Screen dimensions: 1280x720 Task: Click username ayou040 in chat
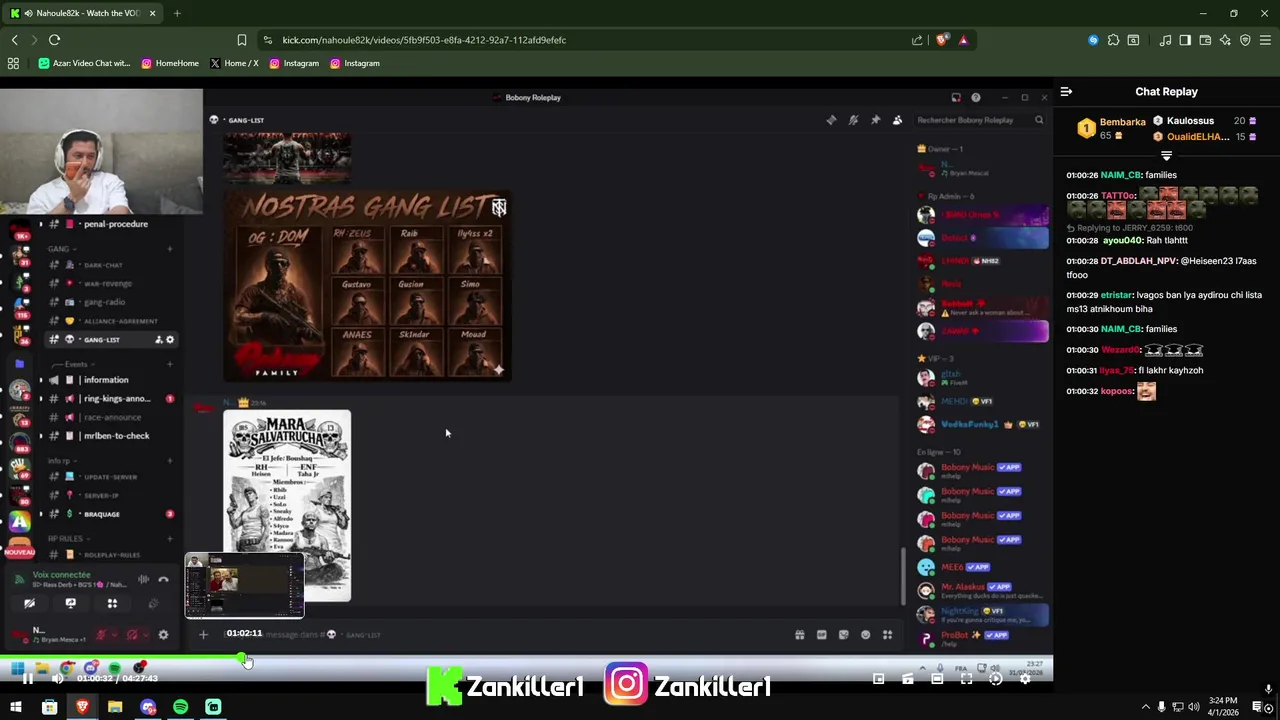coord(1121,240)
